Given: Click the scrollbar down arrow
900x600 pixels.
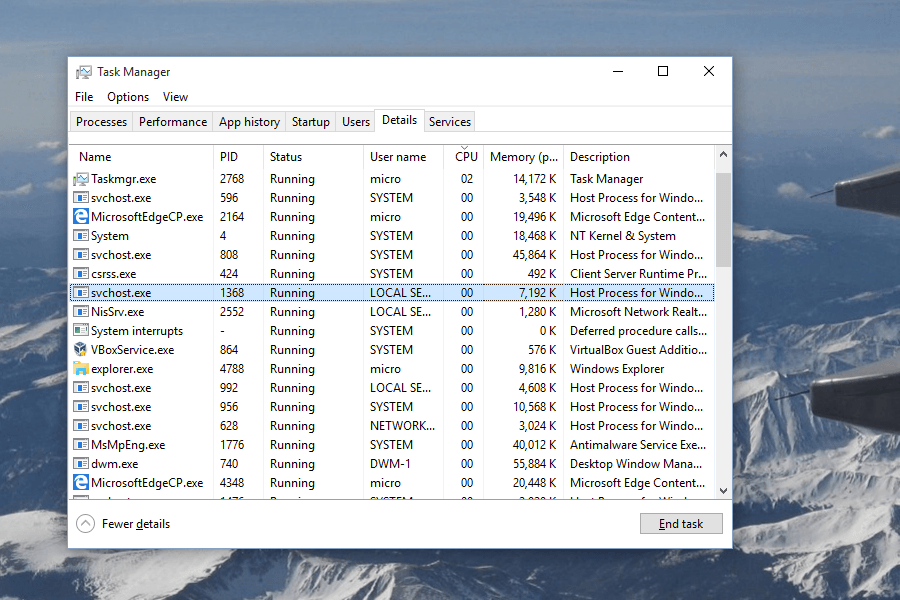Looking at the screenshot, I should pos(723,491).
